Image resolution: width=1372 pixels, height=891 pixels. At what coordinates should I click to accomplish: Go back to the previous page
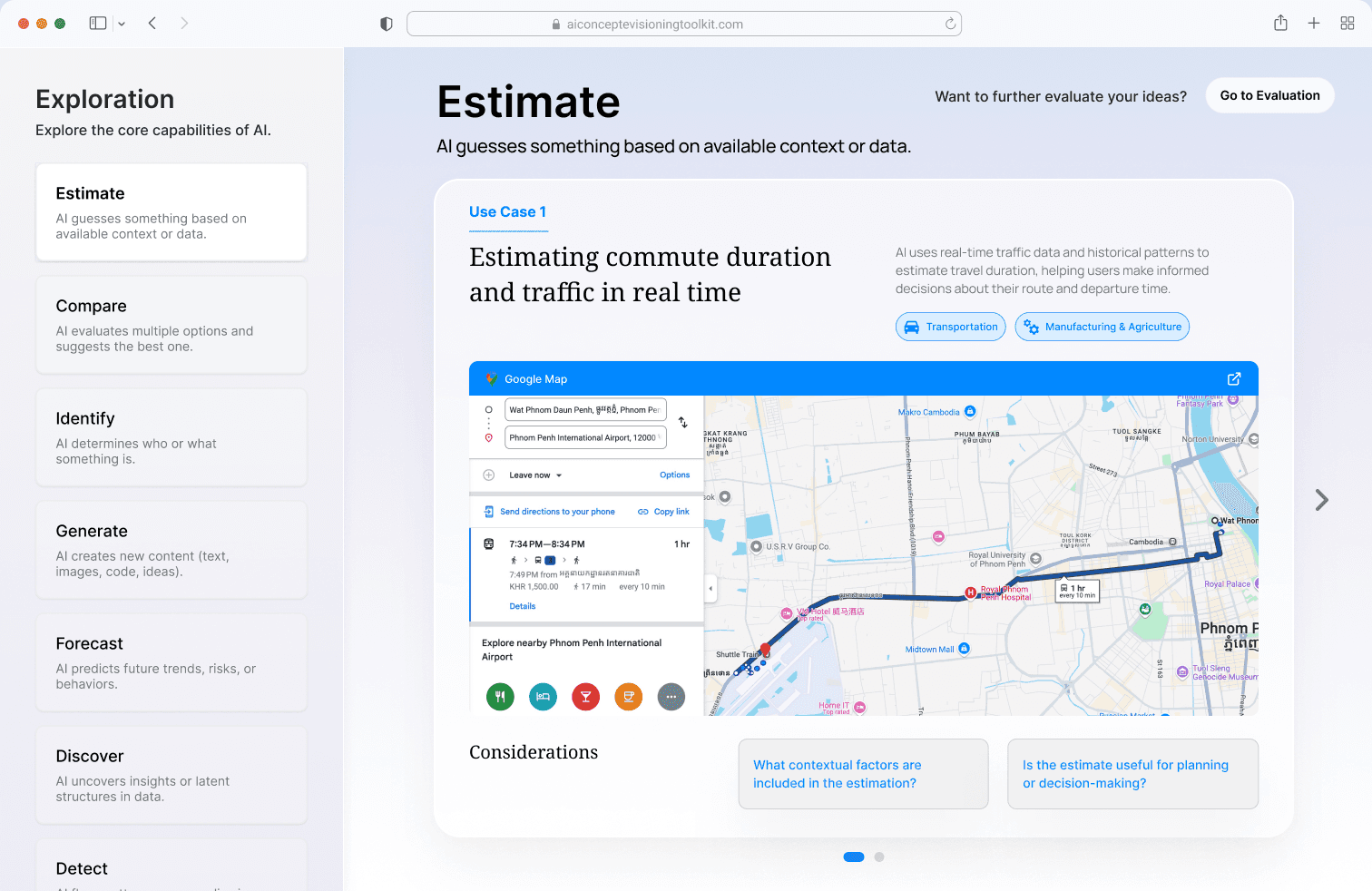point(152,24)
